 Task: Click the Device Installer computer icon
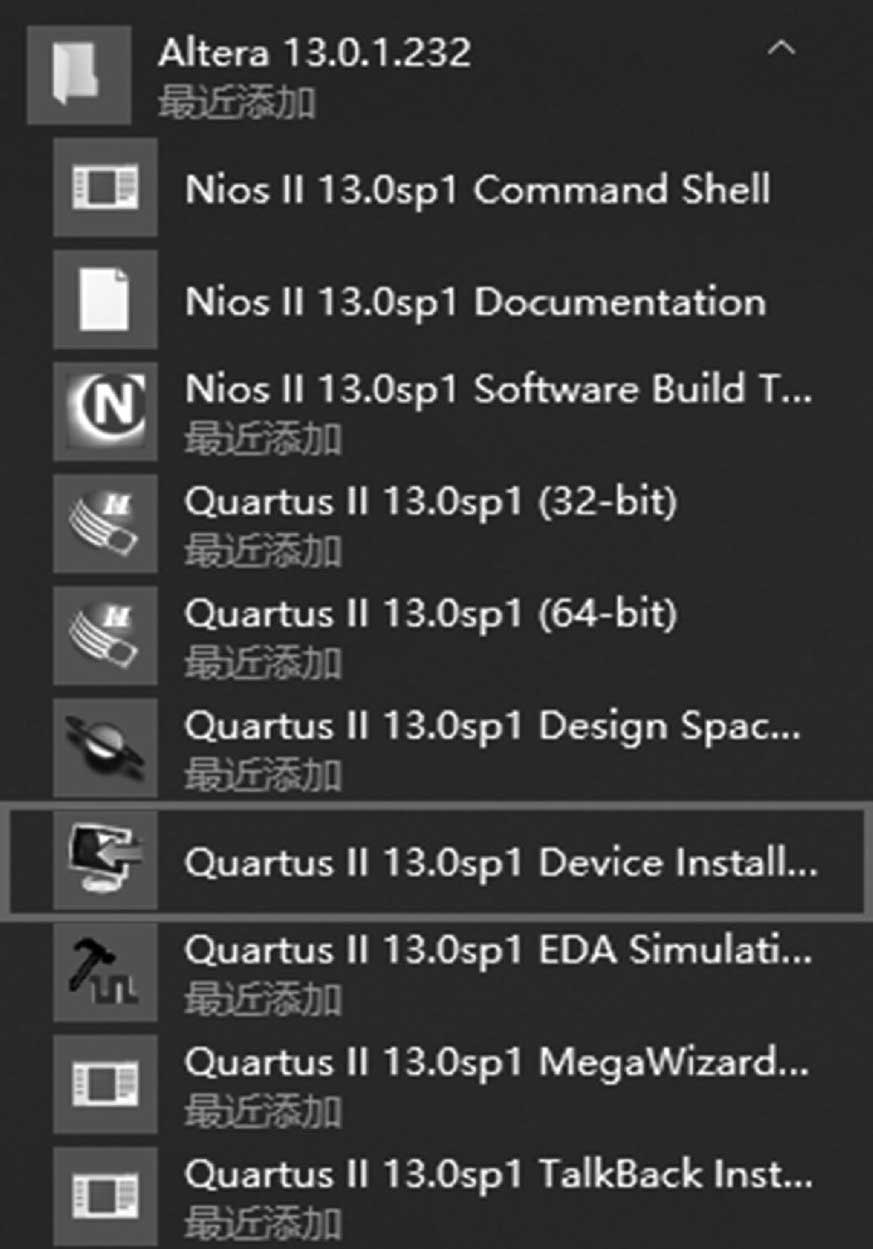point(105,860)
